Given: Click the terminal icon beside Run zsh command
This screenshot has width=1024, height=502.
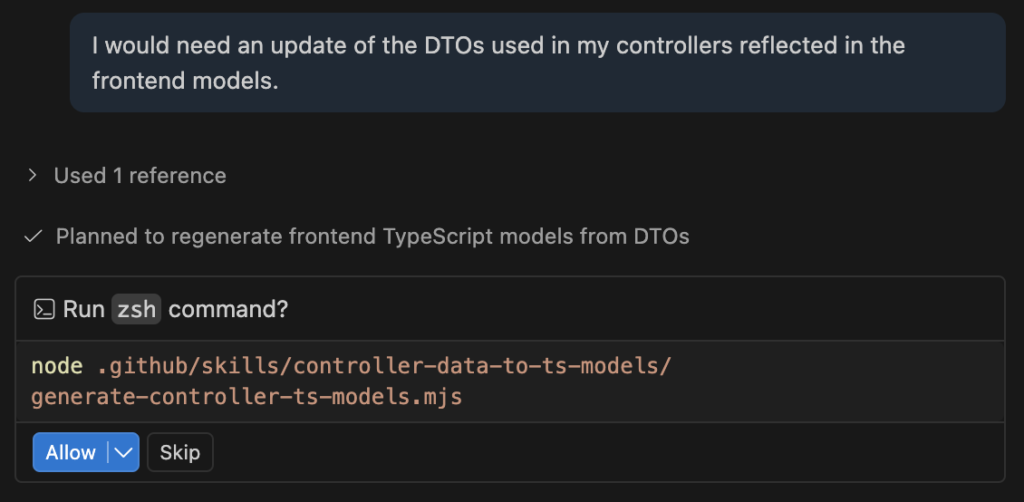Looking at the screenshot, I should click(44, 309).
